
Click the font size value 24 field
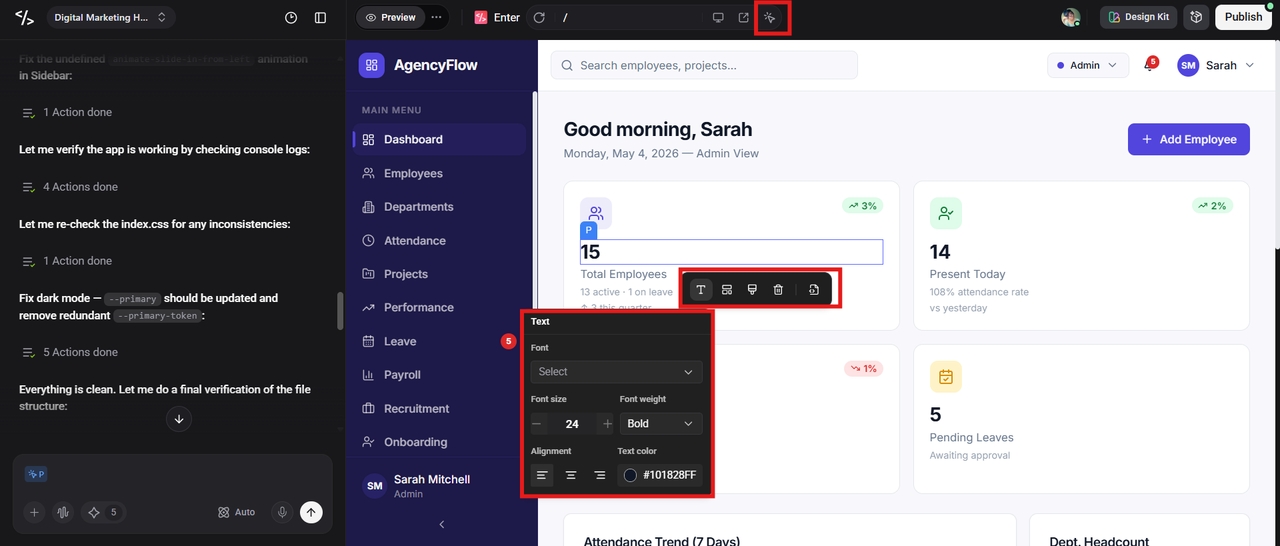pyautogui.click(x=572, y=424)
